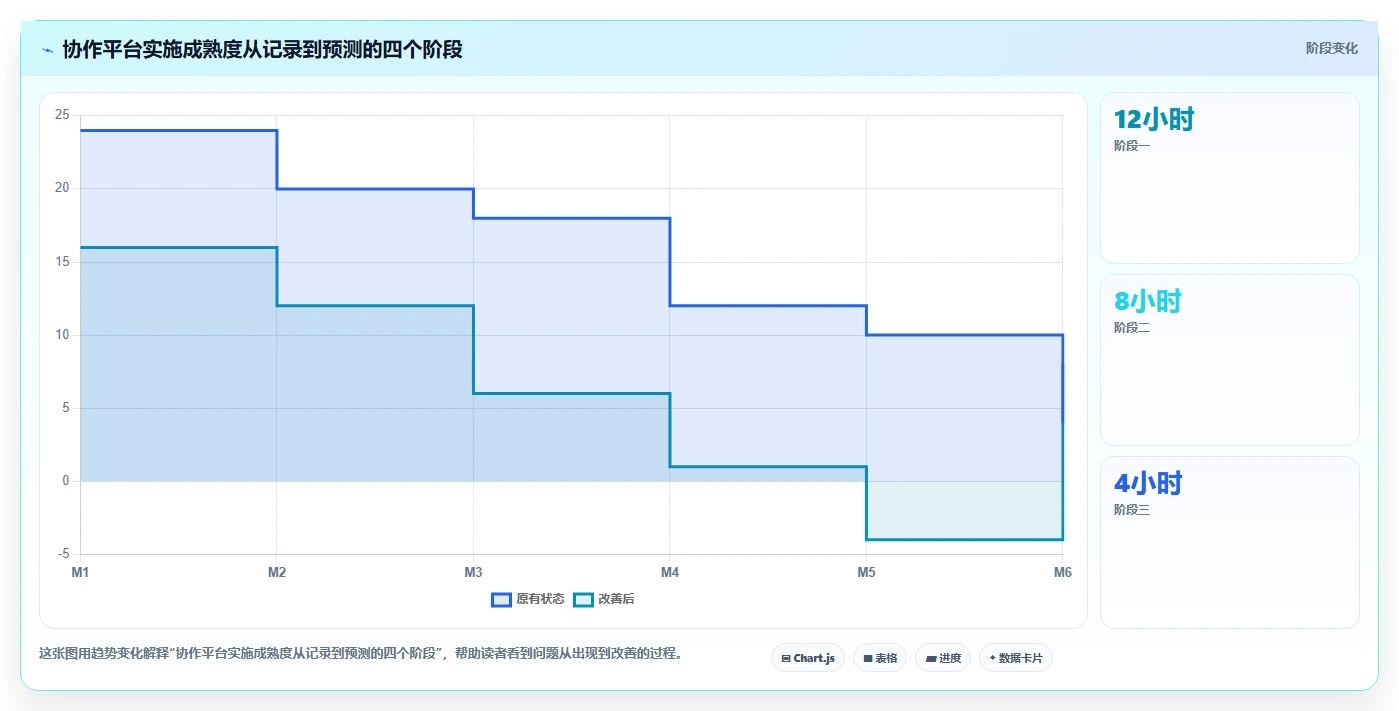This screenshot has width=1399, height=711.
Task: Click the -5 y-axis value
Action: (63, 554)
